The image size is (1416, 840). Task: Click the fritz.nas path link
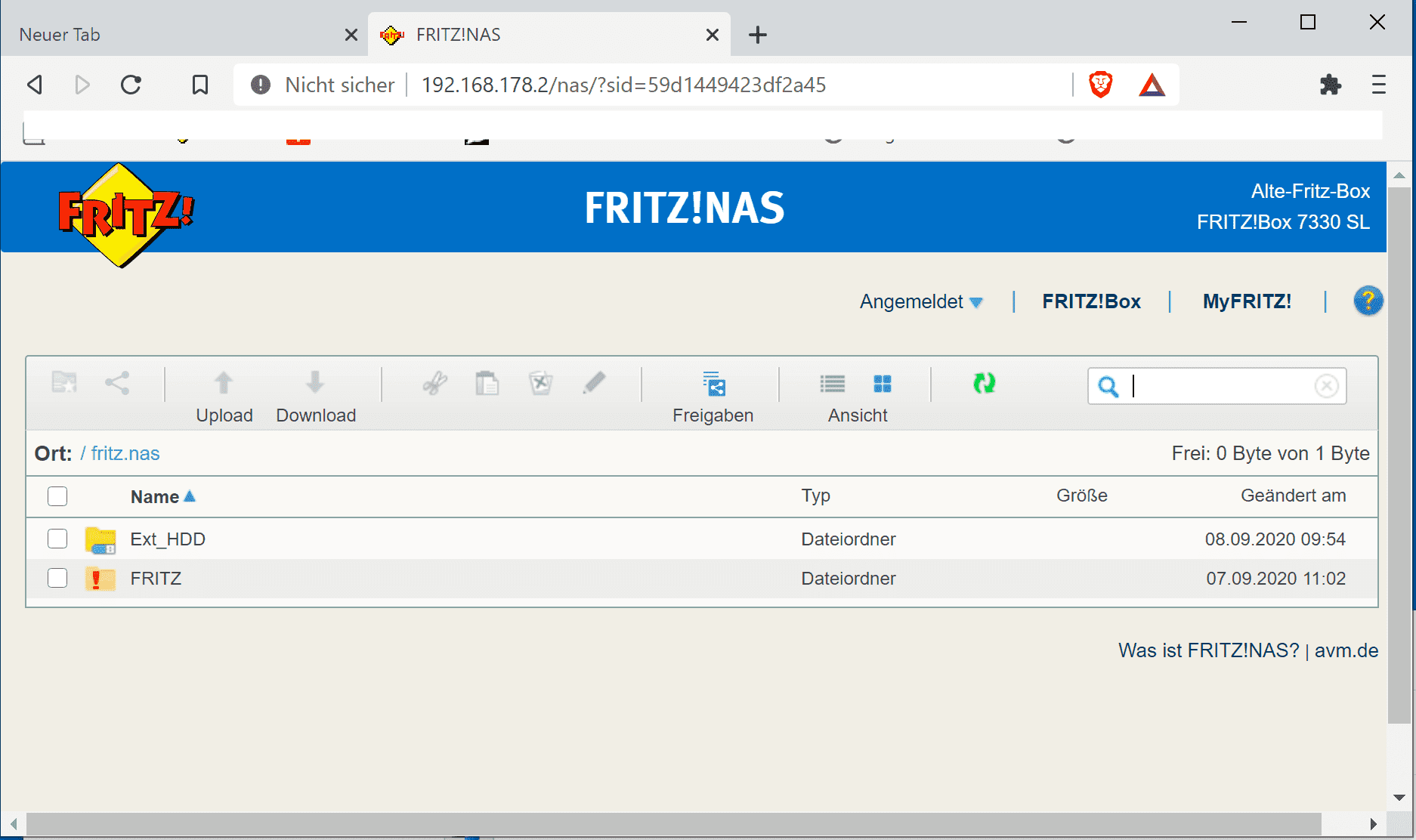tap(125, 453)
